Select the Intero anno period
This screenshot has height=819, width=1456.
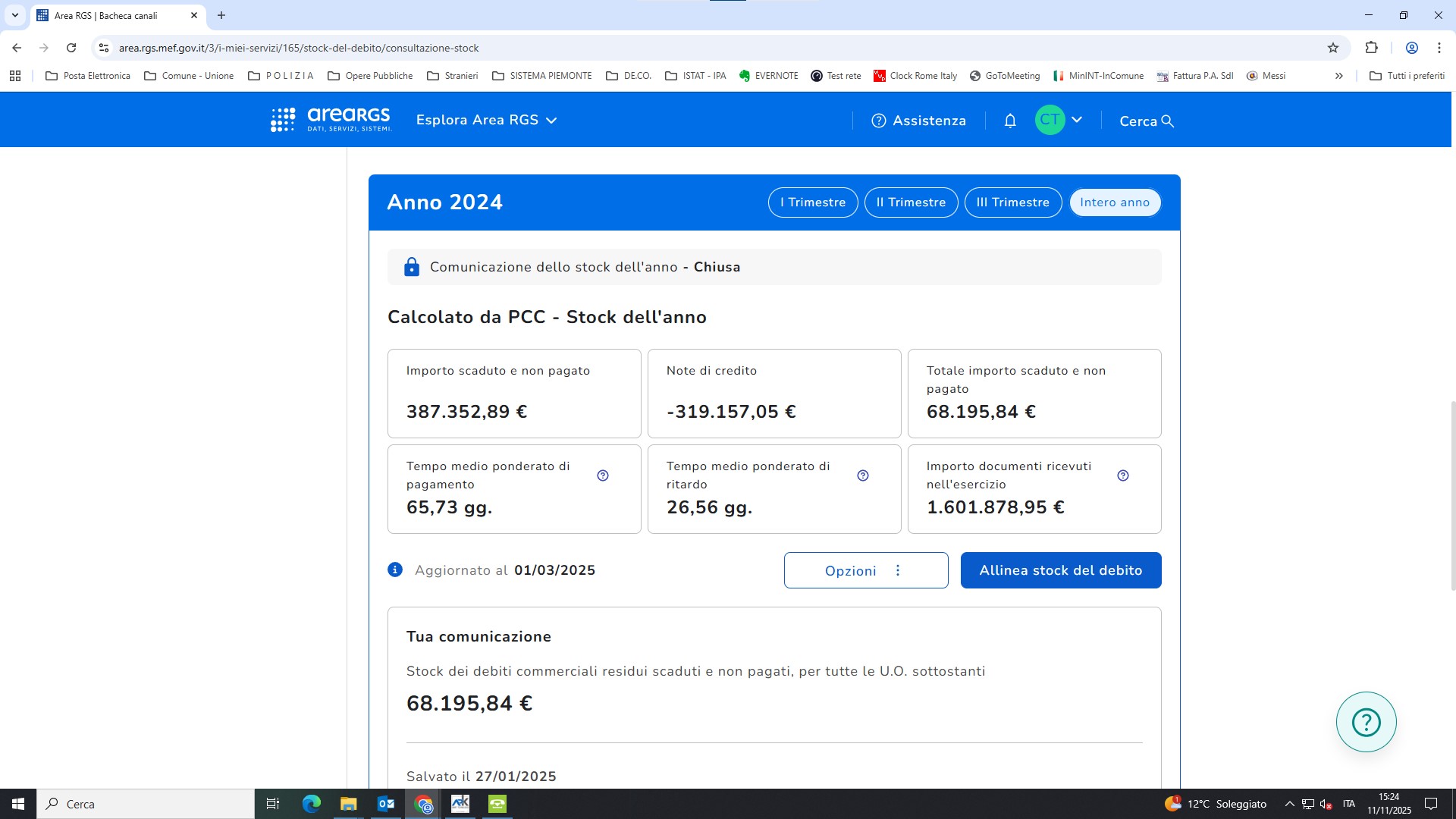pyautogui.click(x=1115, y=202)
